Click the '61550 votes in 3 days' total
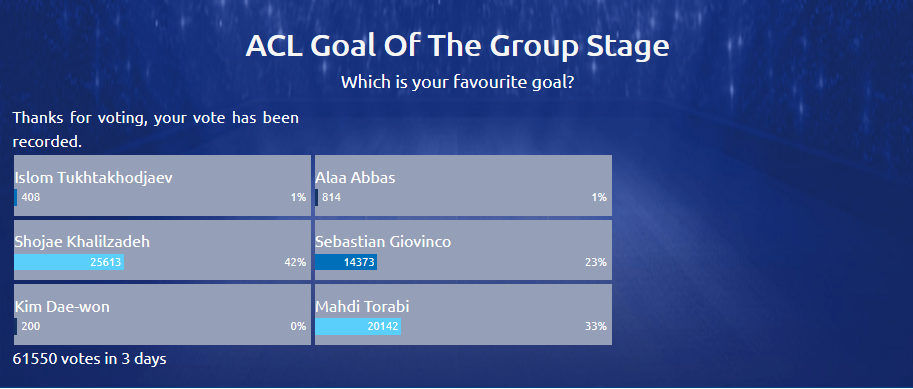 [x=90, y=359]
